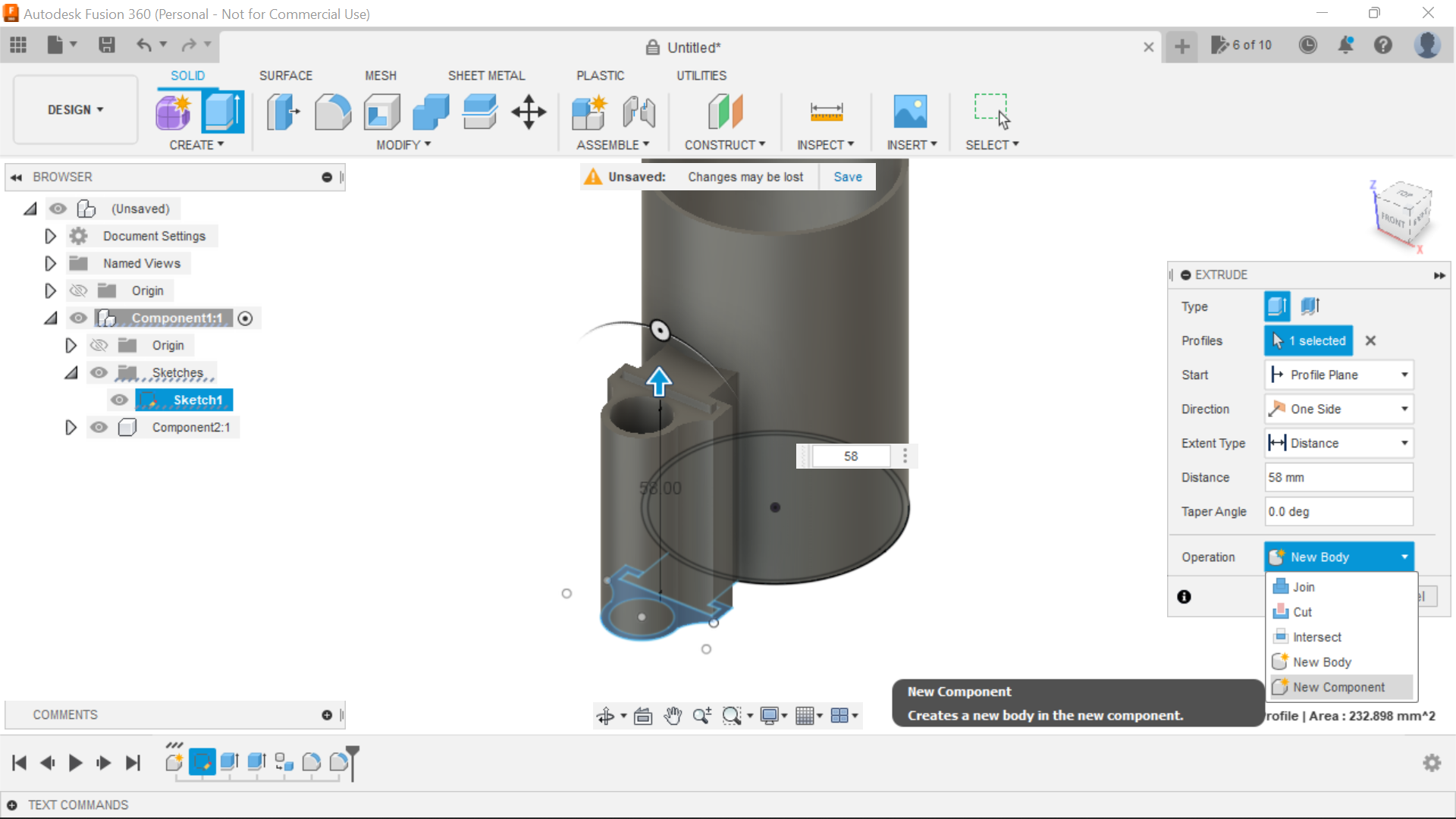Viewport: 1456px width, 819px height.
Task: Click the Measure/Inspect icon
Action: pos(826,111)
